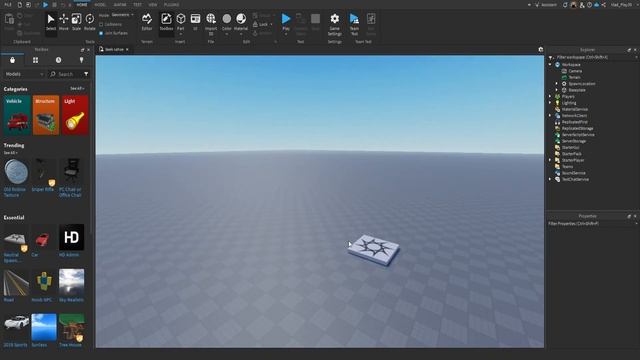Click the Lock tool icon
Image resolution: width=640 pixels, height=360 pixels.
(256, 24)
